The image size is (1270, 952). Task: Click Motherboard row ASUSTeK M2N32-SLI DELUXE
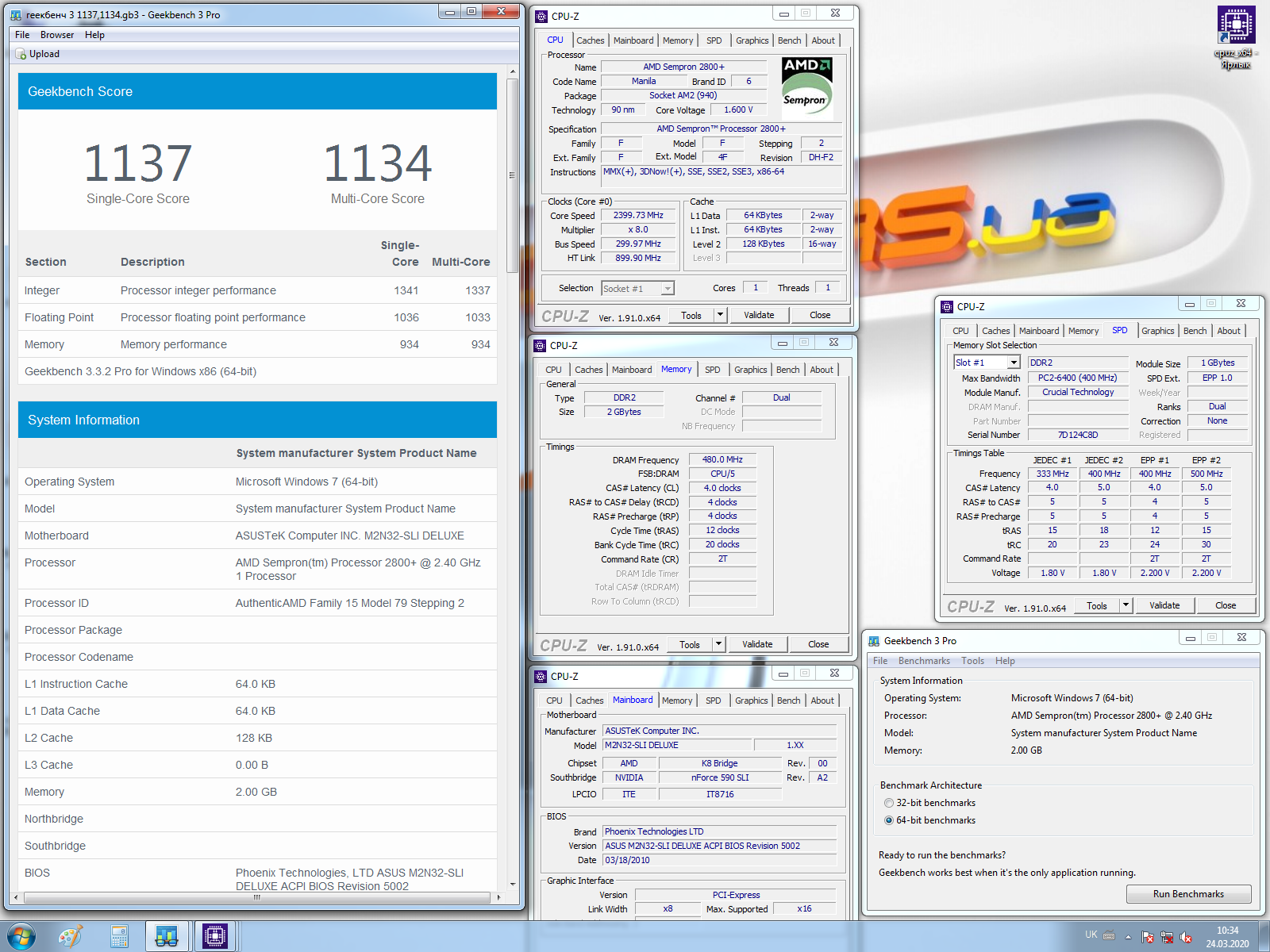257,535
